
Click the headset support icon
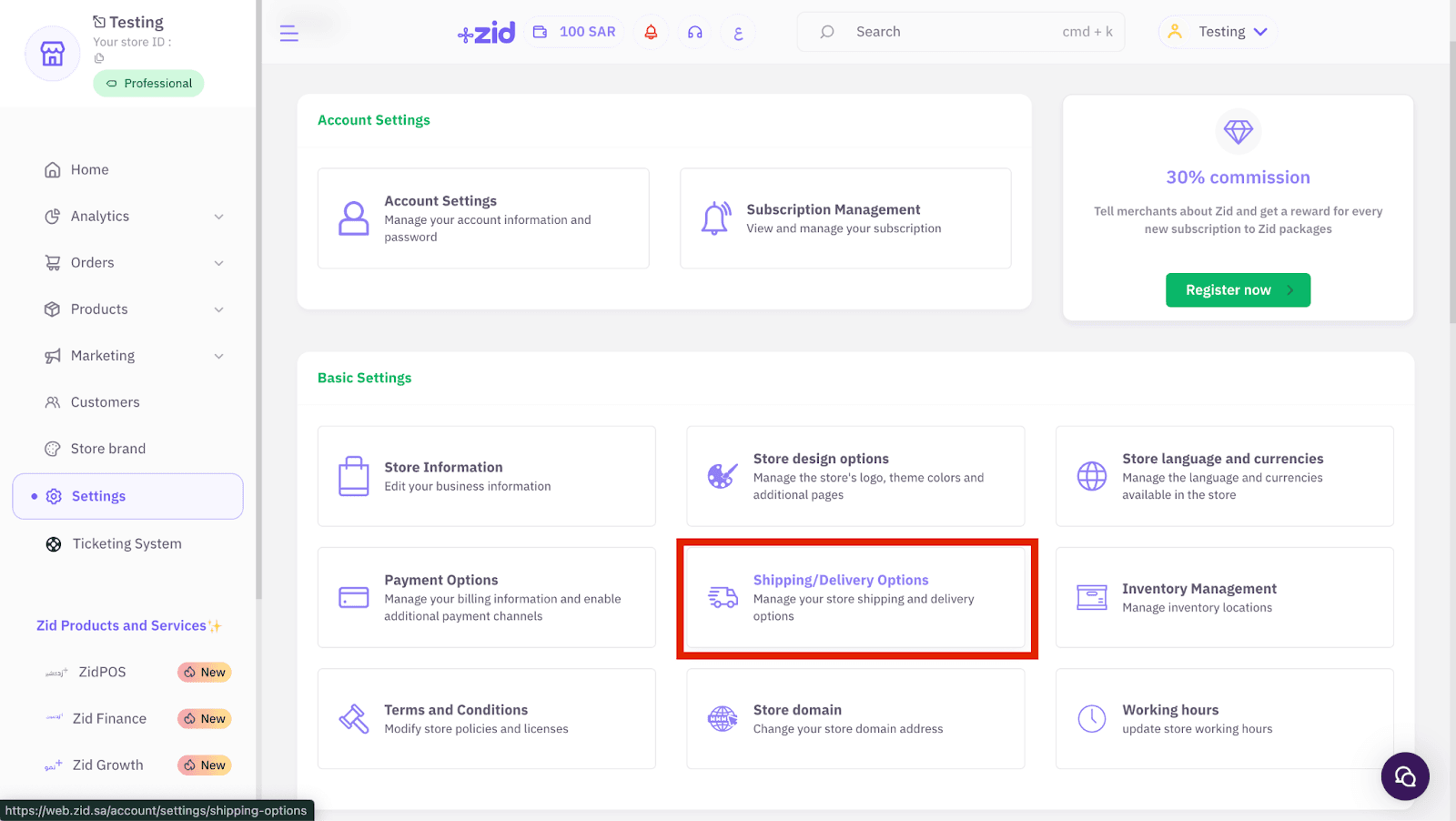point(695,32)
